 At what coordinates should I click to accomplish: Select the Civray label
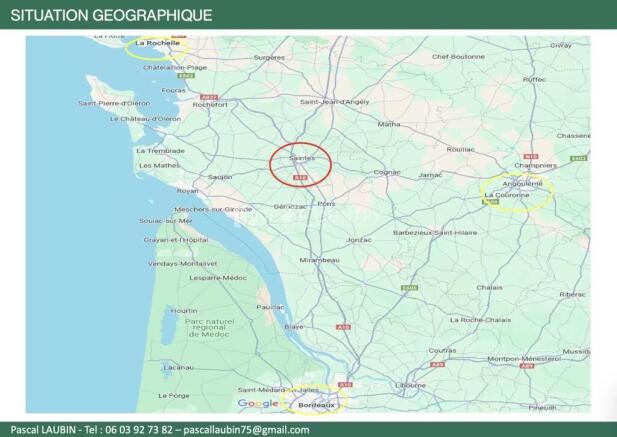pyautogui.click(x=561, y=46)
